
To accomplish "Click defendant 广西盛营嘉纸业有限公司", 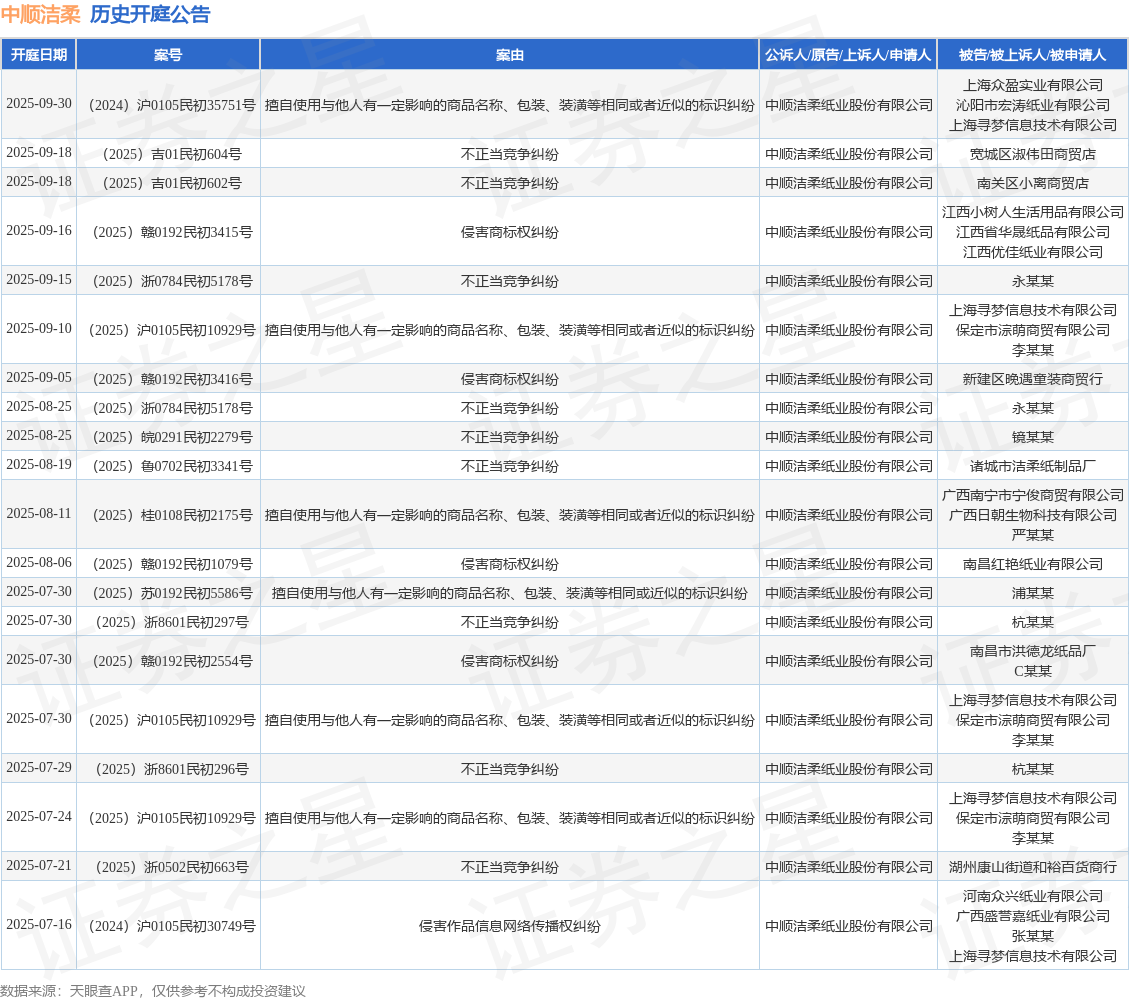I will (x=1033, y=916).
